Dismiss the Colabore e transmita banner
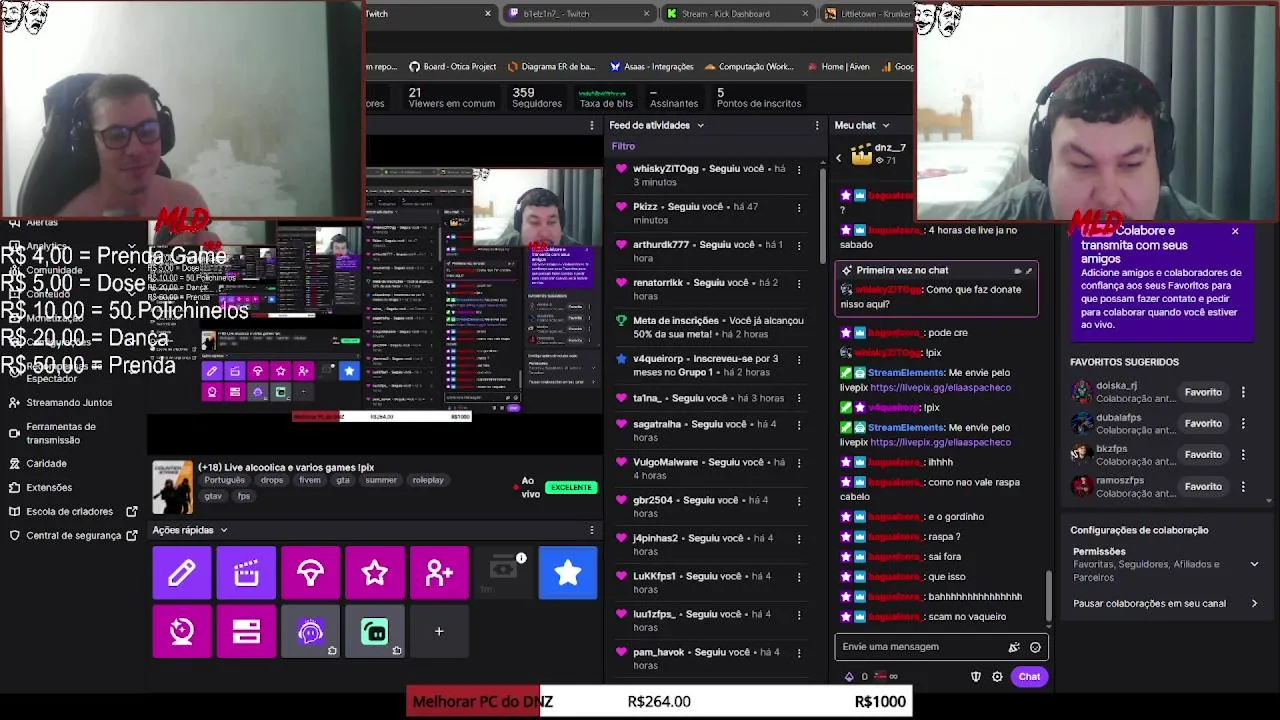Viewport: 1280px width, 720px height. pyautogui.click(x=1235, y=232)
